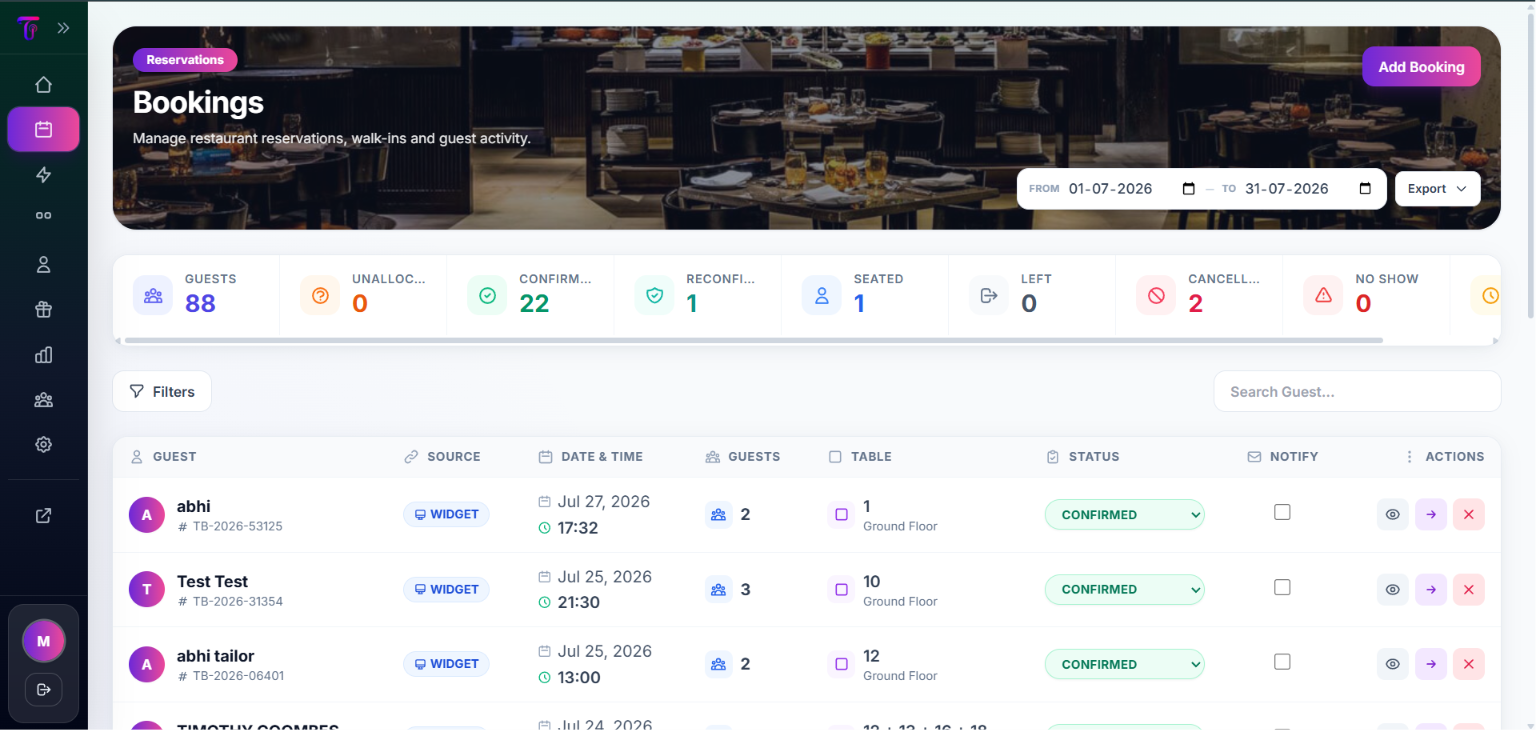Select the Left stat card
The height and width of the screenshot is (730, 1536).
tap(1031, 295)
